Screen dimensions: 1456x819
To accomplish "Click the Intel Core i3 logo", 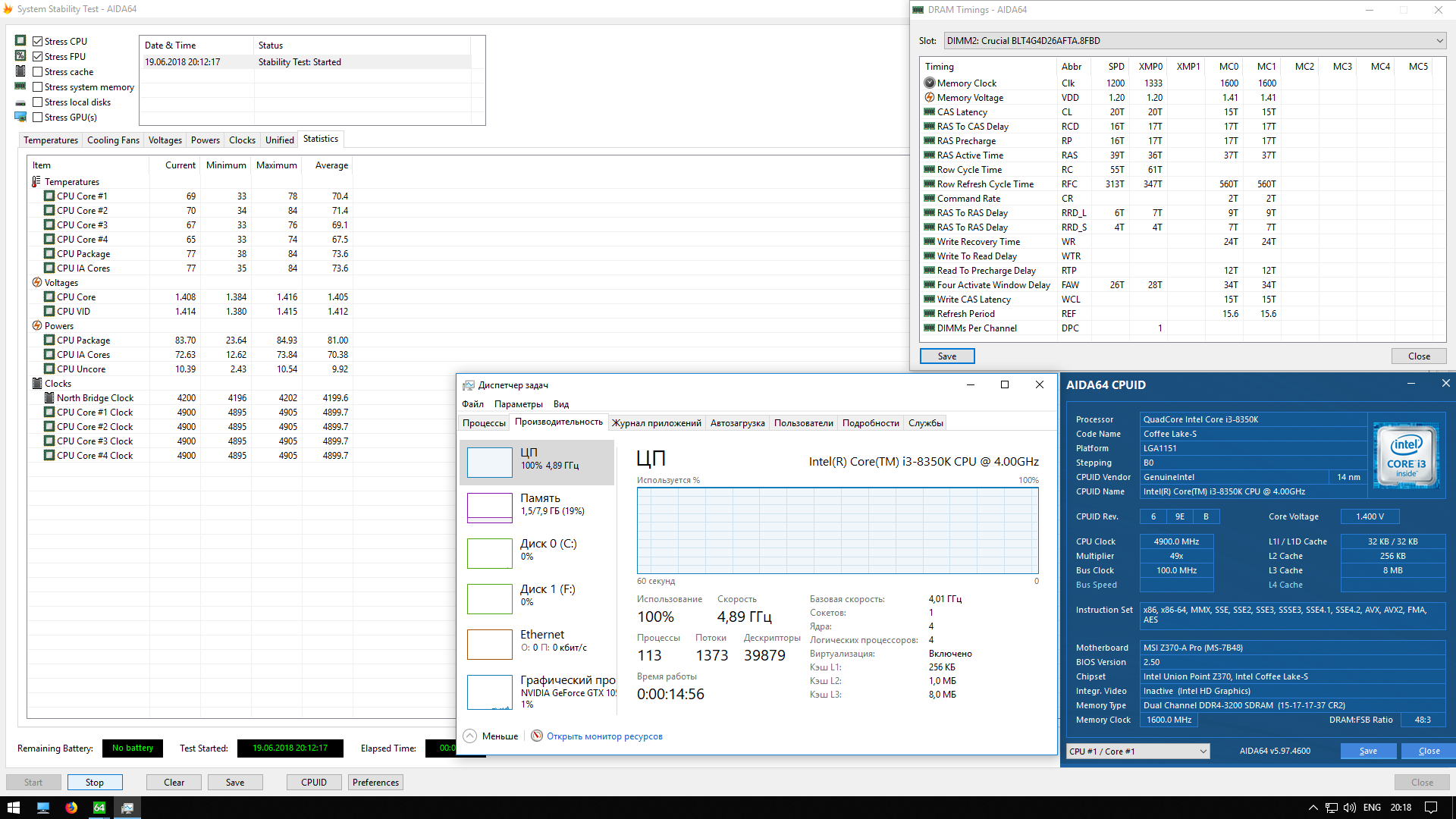I will [x=1406, y=456].
